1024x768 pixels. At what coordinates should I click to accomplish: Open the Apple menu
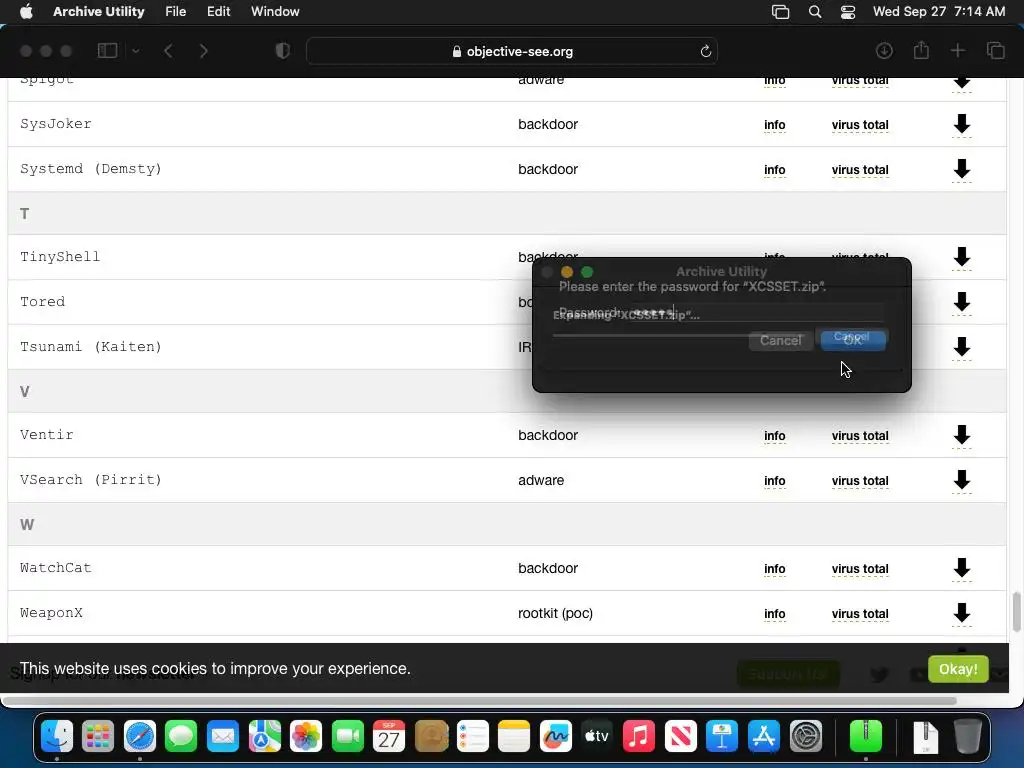pos(26,12)
